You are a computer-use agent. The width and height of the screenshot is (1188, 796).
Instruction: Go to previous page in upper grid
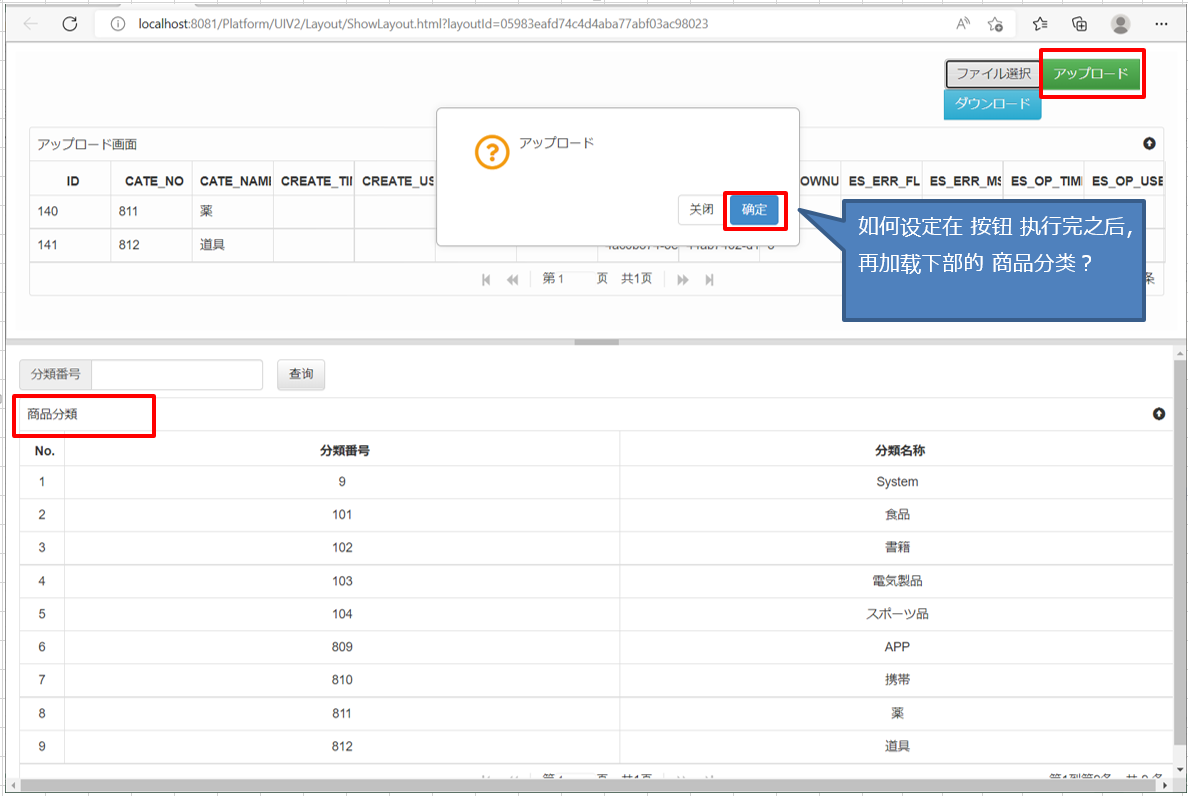coord(513,279)
